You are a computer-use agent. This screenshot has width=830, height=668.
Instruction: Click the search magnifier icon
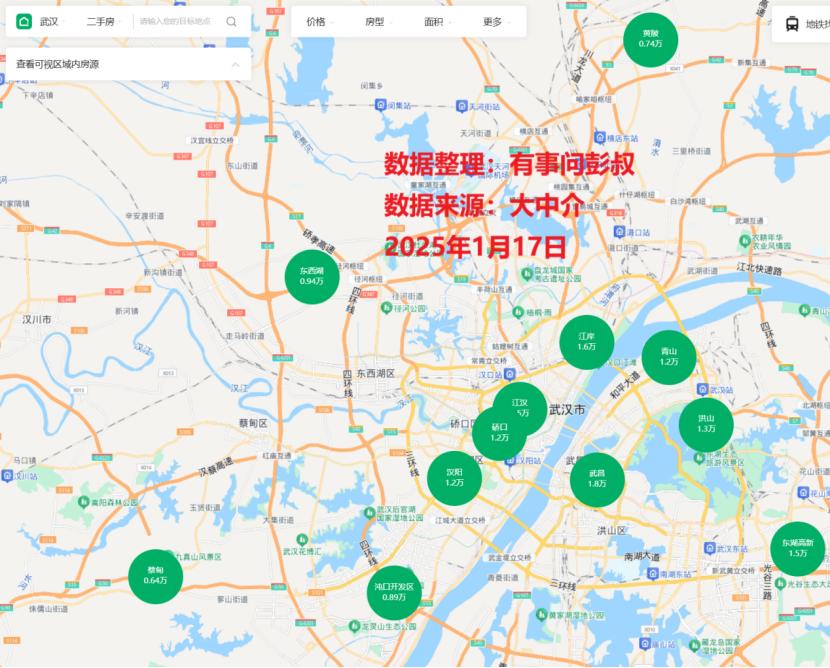[232, 21]
